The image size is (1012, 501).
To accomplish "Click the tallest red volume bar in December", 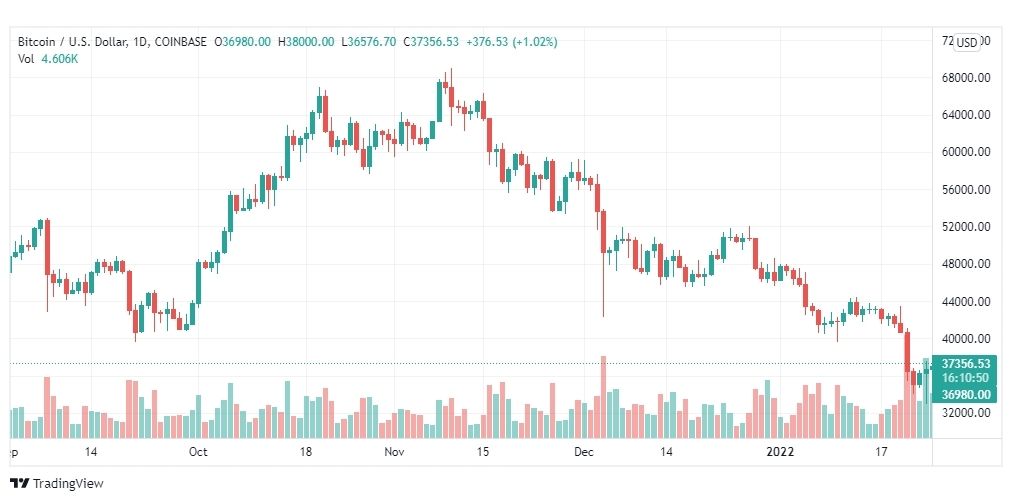I will (603, 397).
